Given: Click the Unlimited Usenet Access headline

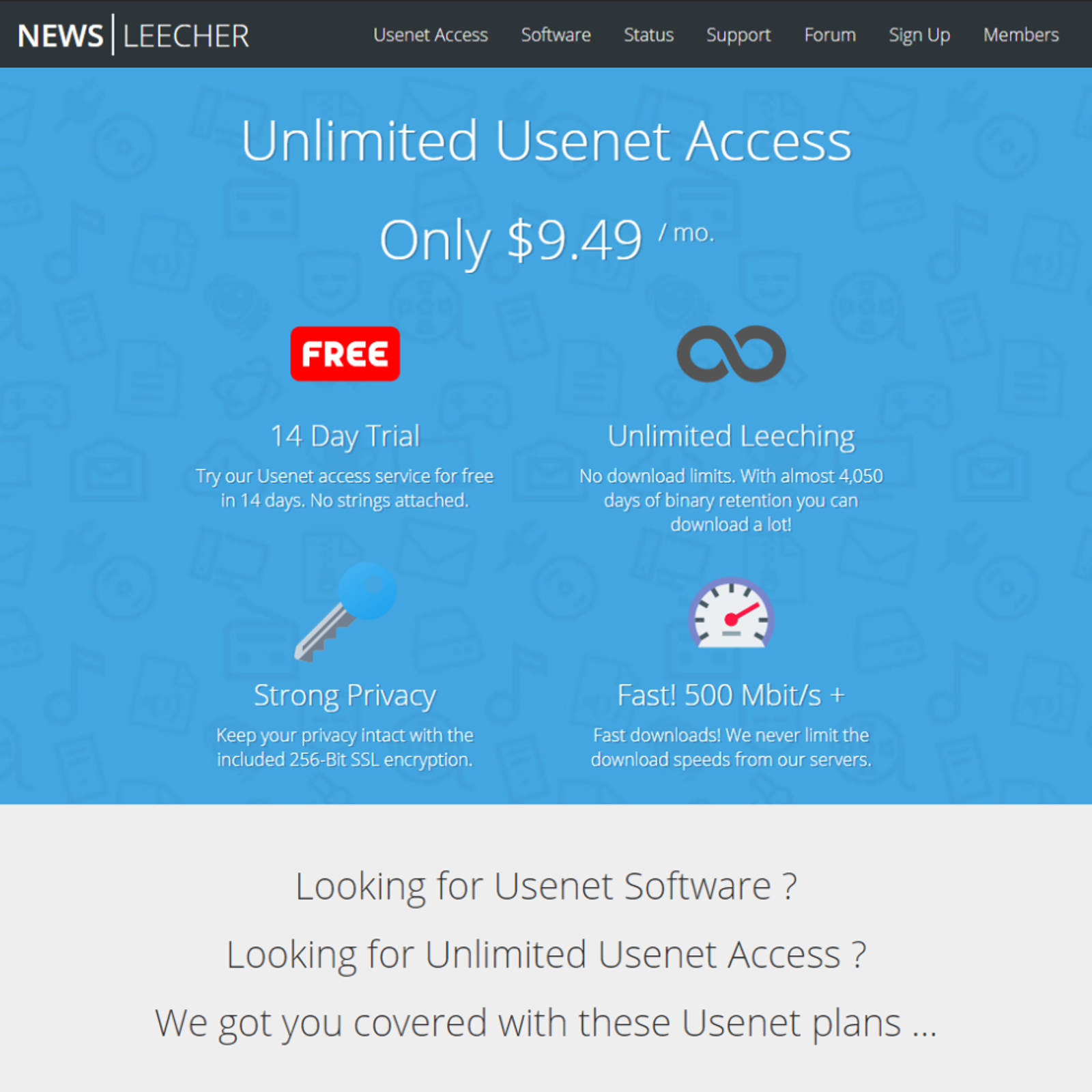Looking at the screenshot, I should 546,141.
